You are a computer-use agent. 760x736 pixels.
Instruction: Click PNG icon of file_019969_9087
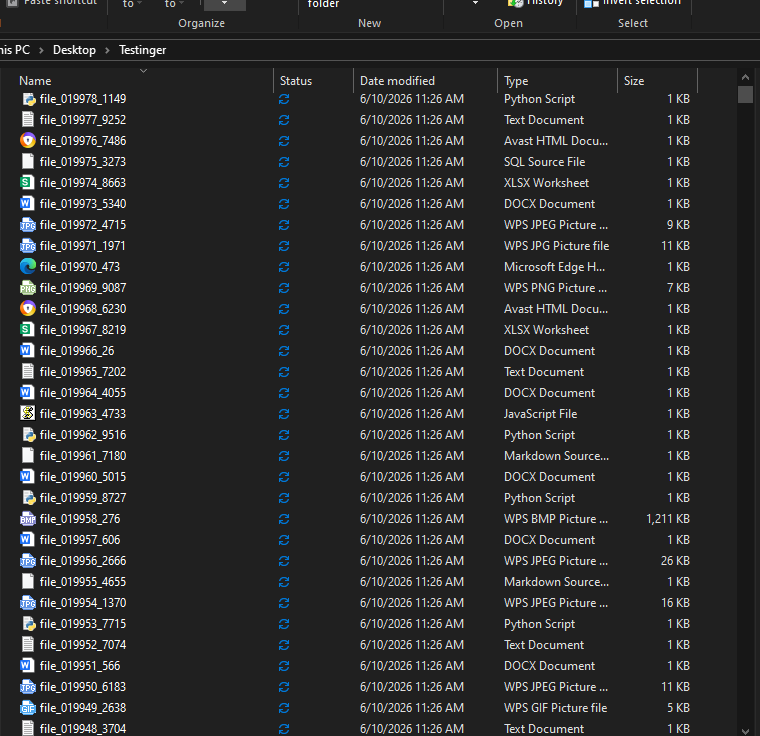coord(28,288)
